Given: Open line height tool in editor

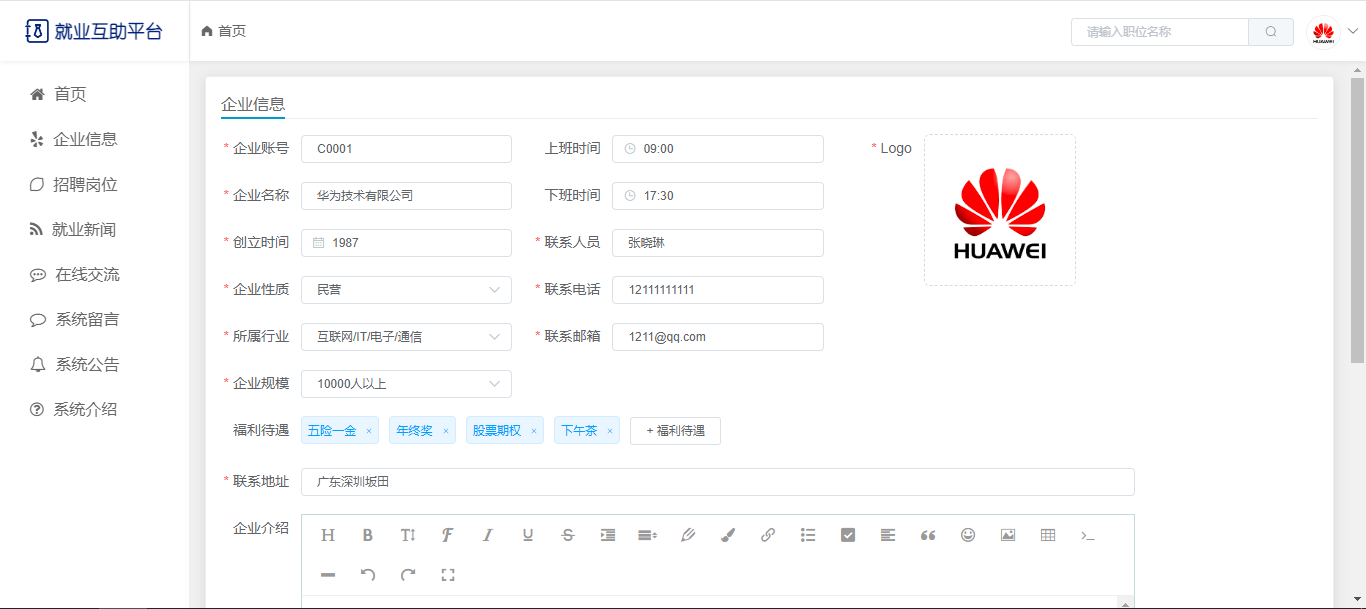Looking at the screenshot, I should [648, 535].
